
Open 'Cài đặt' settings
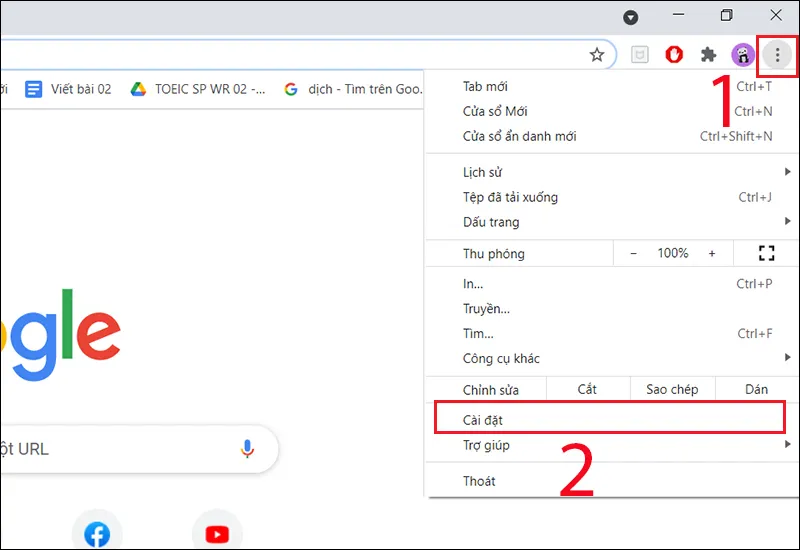click(610, 418)
